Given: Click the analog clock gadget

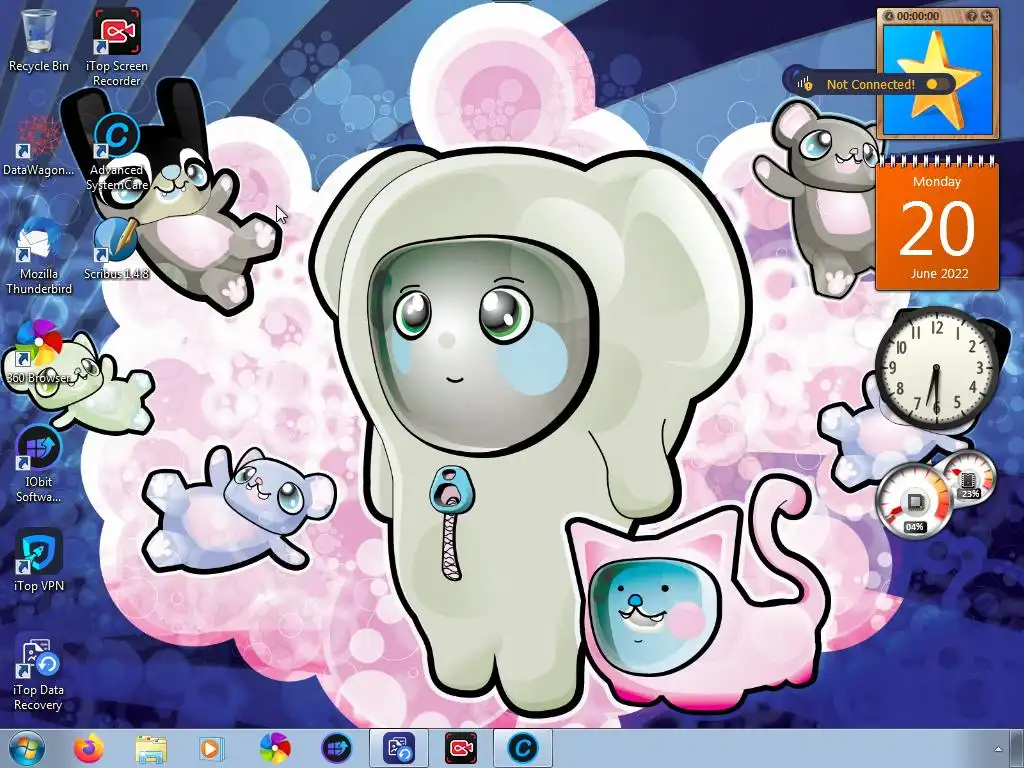Looking at the screenshot, I should (936, 368).
